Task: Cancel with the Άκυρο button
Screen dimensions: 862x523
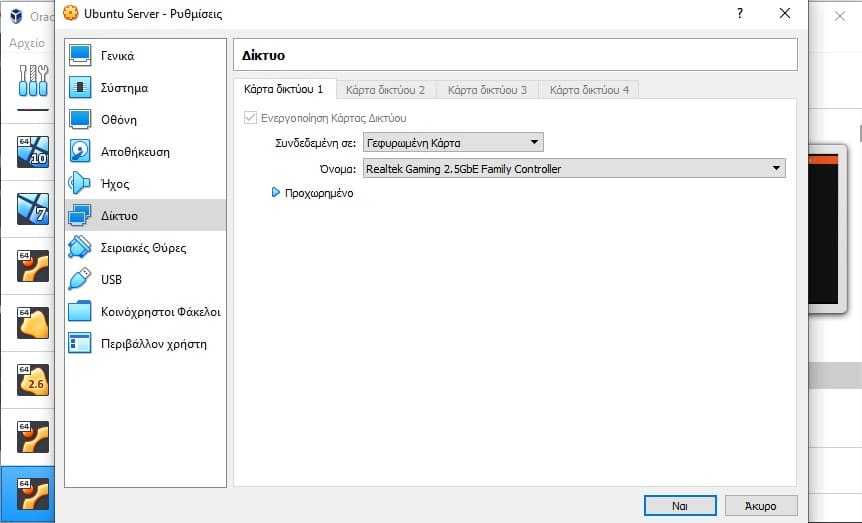Action: point(761,505)
